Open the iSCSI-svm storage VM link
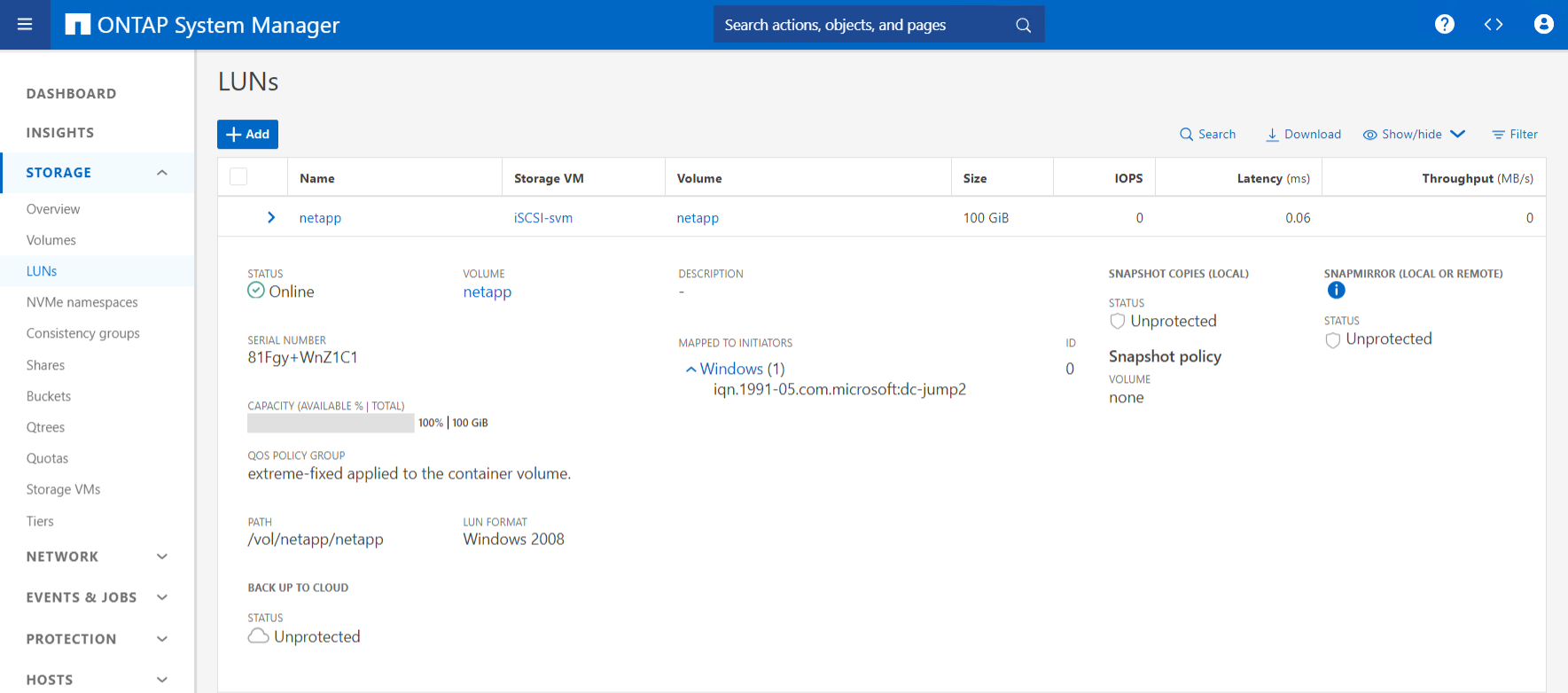The width and height of the screenshot is (1568, 693). [x=543, y=218]
